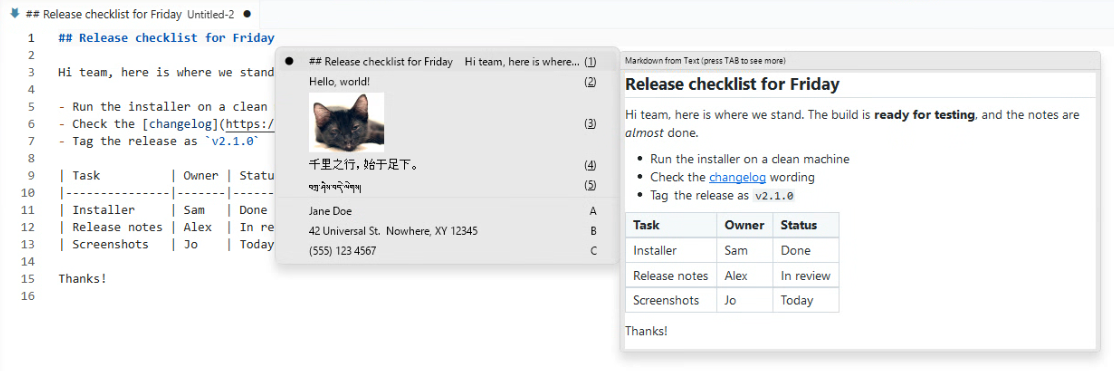Screen dimensions: 1114x371
Task: Pick the "(555) 123 4567" phone entry
Action: [446, 251]
